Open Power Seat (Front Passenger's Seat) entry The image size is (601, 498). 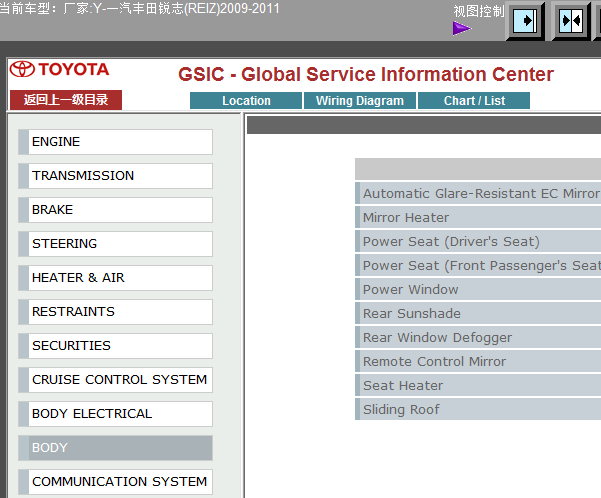click(478, 265)
